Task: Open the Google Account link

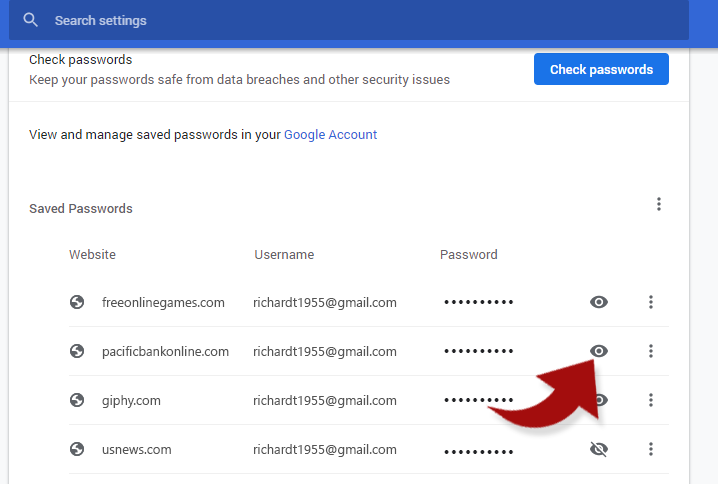Action: coord(330,135)
